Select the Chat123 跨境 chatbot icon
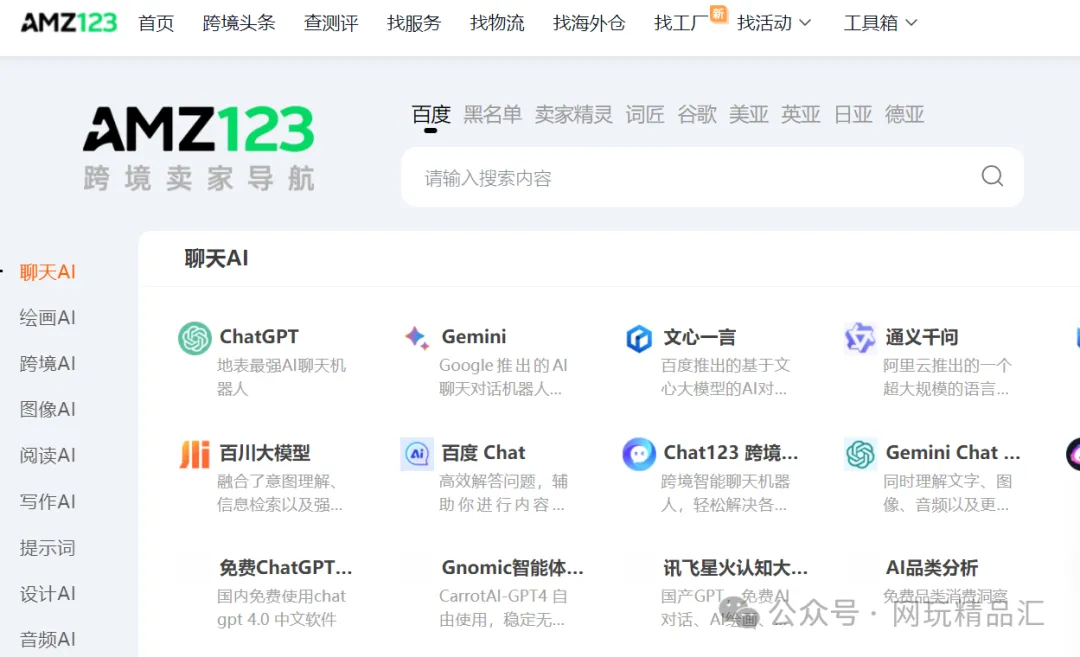1080x657 pixels. click(640, 453)
